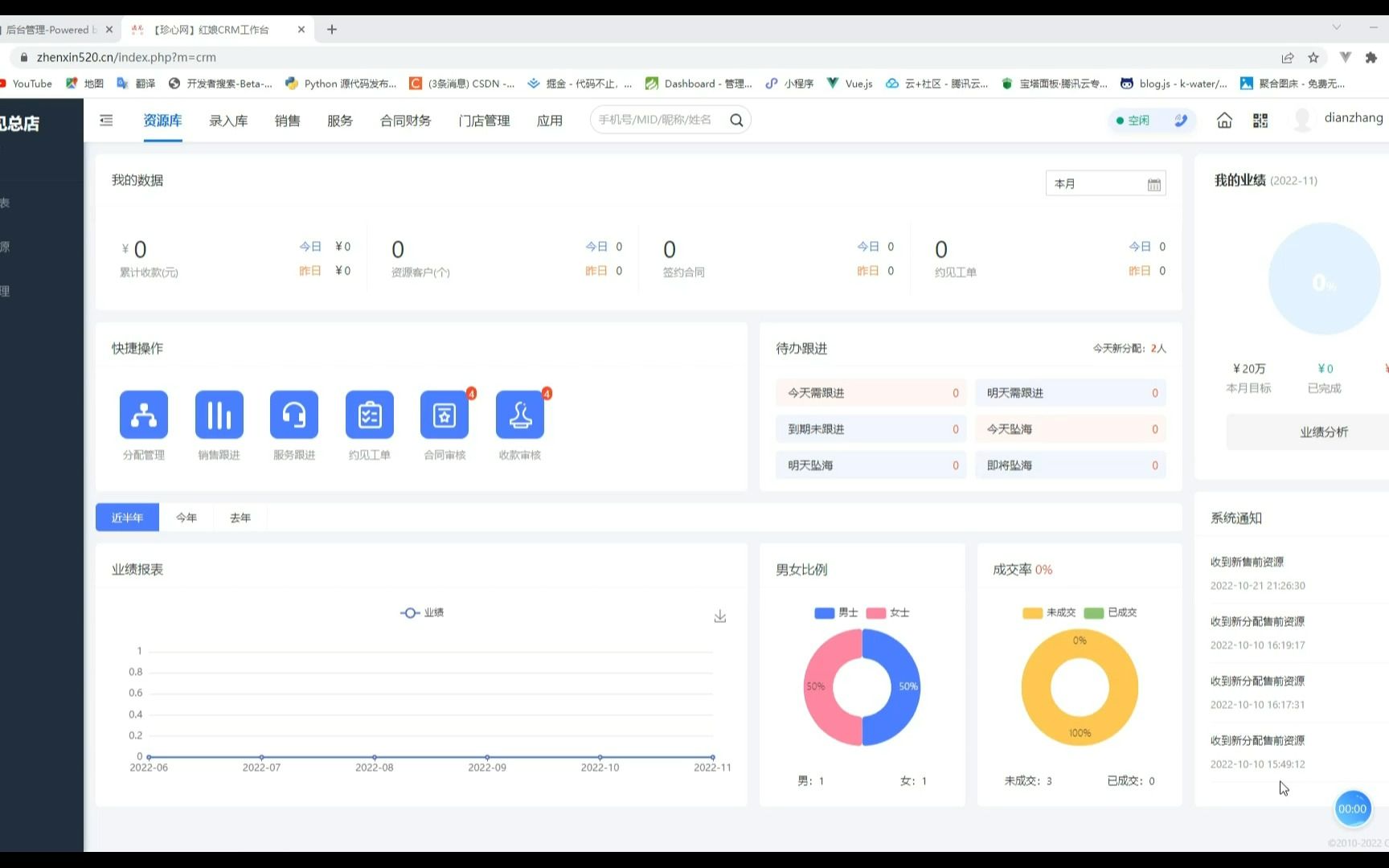The width and height of the screenshot is (1389, 868).
Task: Open 约见工单 clipboard icon
Action: (x=370, y=415)
